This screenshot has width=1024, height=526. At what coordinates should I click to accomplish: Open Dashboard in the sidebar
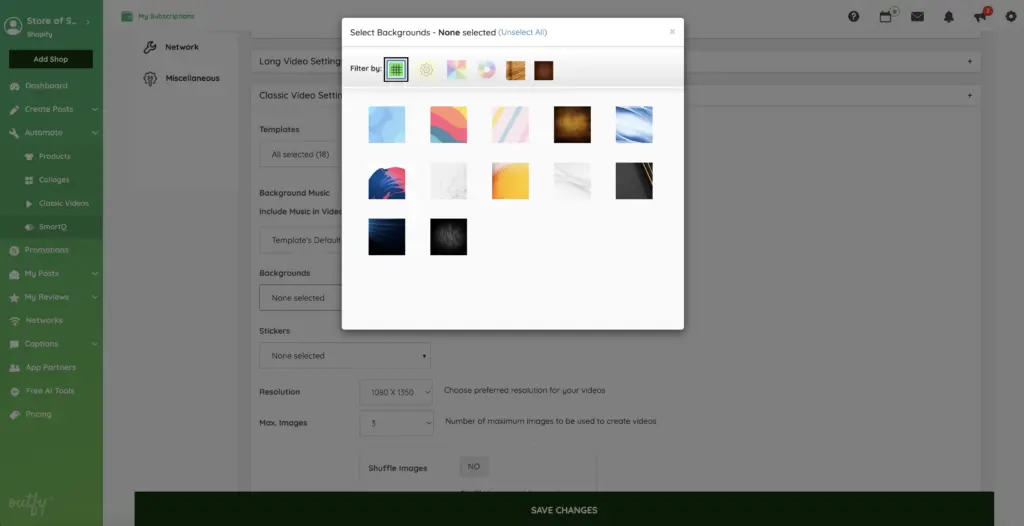[x=46, y=86]
